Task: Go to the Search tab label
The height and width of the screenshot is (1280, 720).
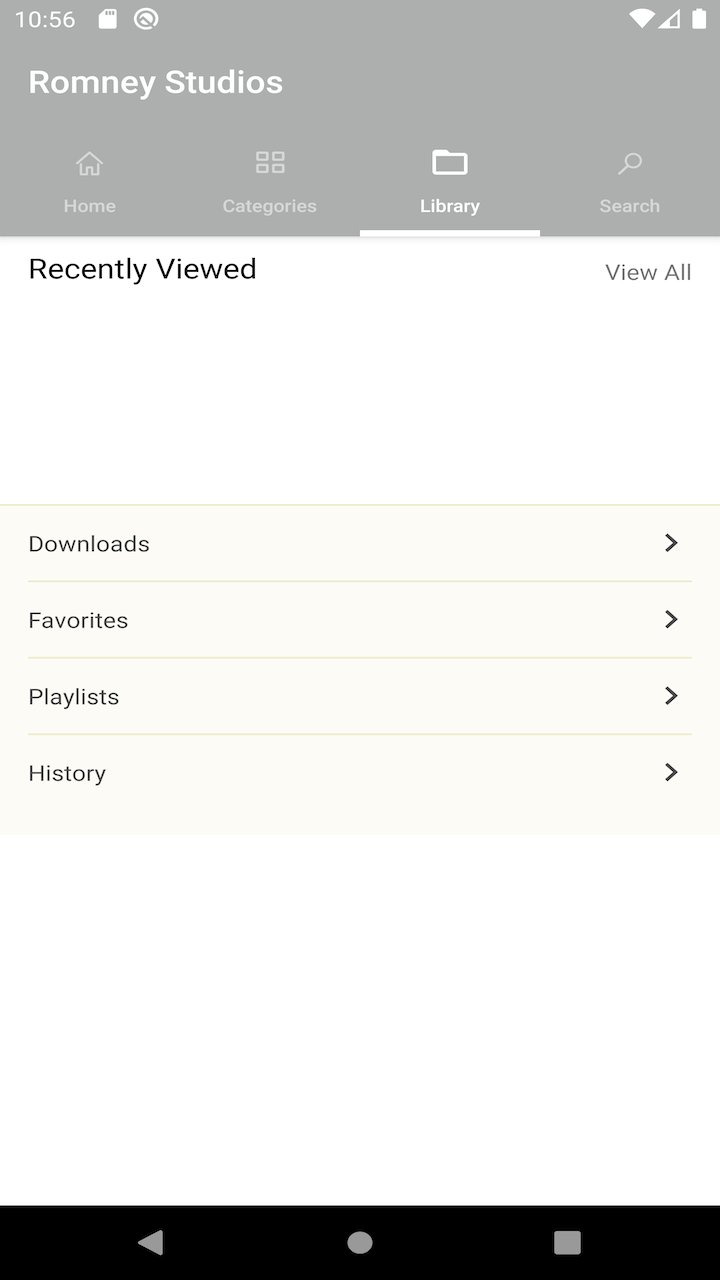Action: 630,206
